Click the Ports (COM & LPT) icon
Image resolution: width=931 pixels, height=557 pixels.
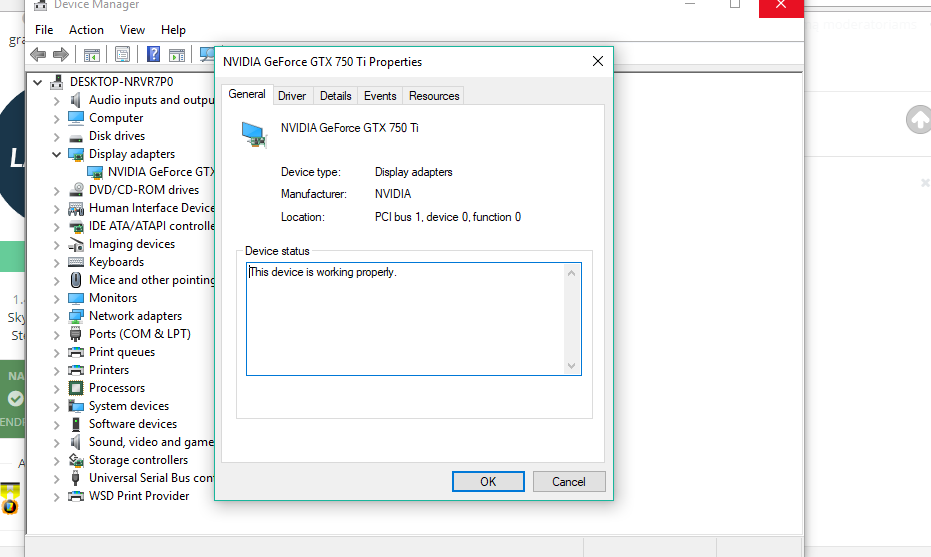tap(75, 334)
